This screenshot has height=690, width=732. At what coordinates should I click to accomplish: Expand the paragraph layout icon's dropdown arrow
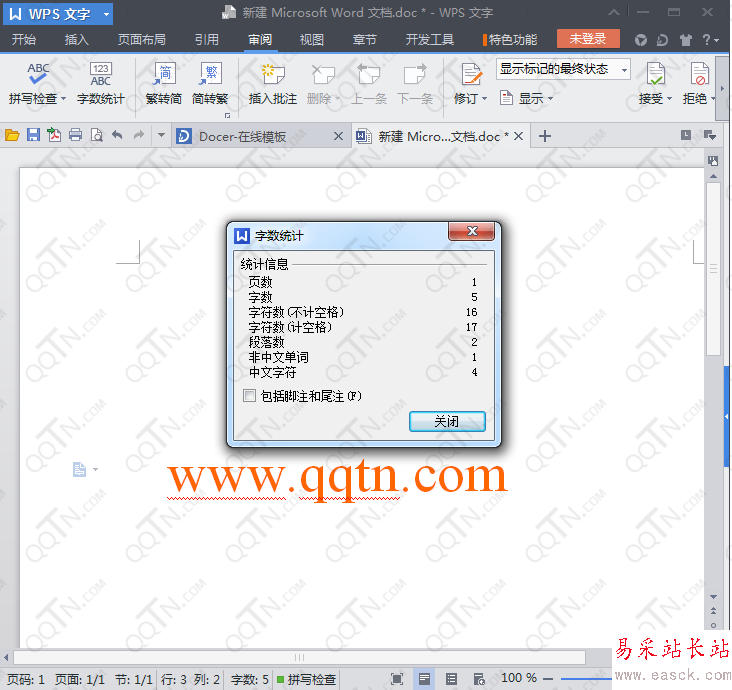coord(95,469)
